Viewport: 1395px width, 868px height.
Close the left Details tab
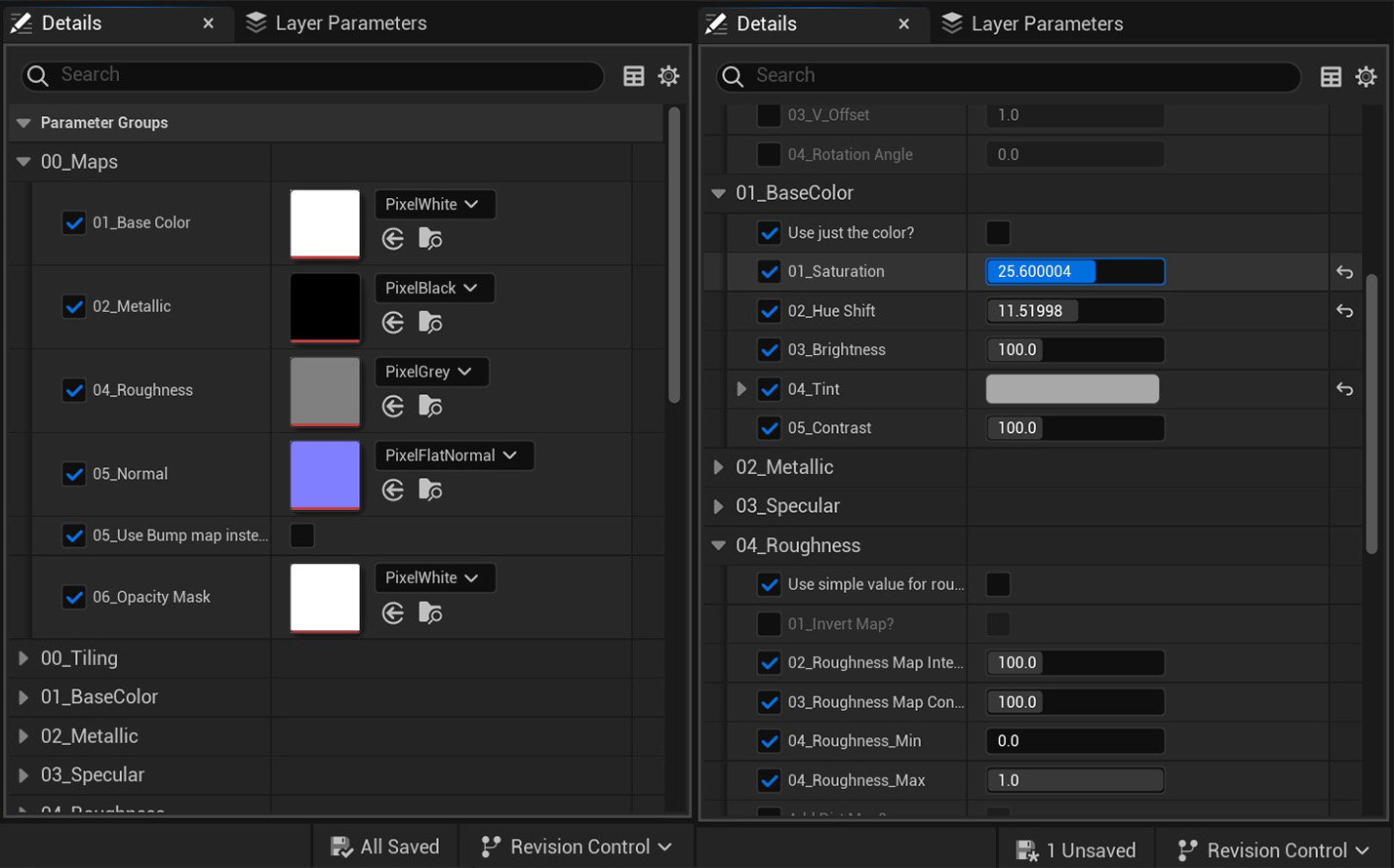coord(208,23)
